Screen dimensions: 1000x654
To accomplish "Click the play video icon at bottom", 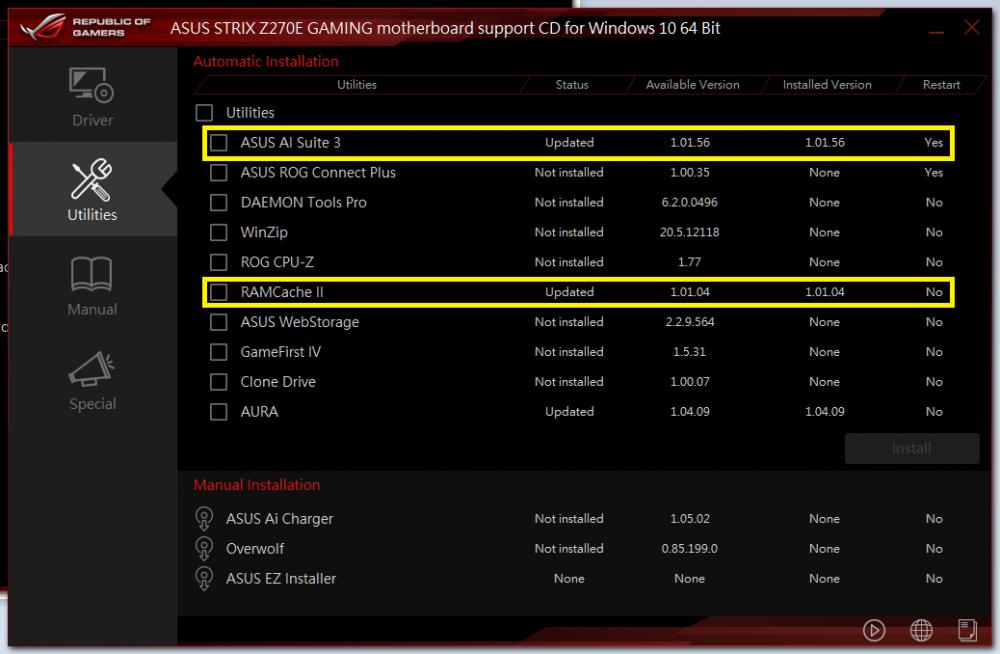I will pos(874,630).
